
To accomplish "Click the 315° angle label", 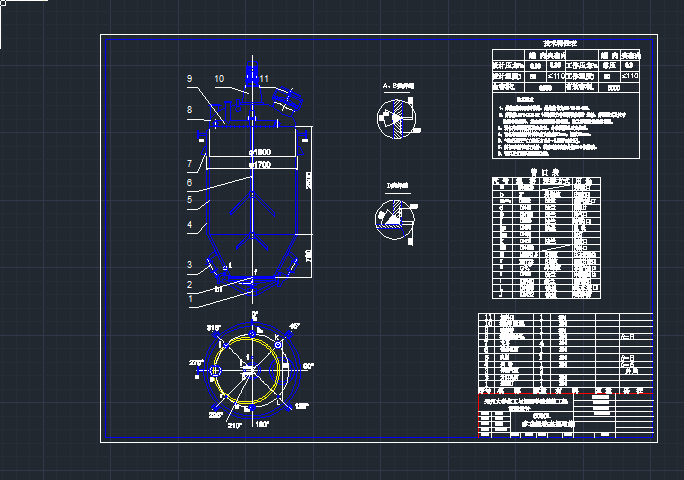I will (212, 328).
